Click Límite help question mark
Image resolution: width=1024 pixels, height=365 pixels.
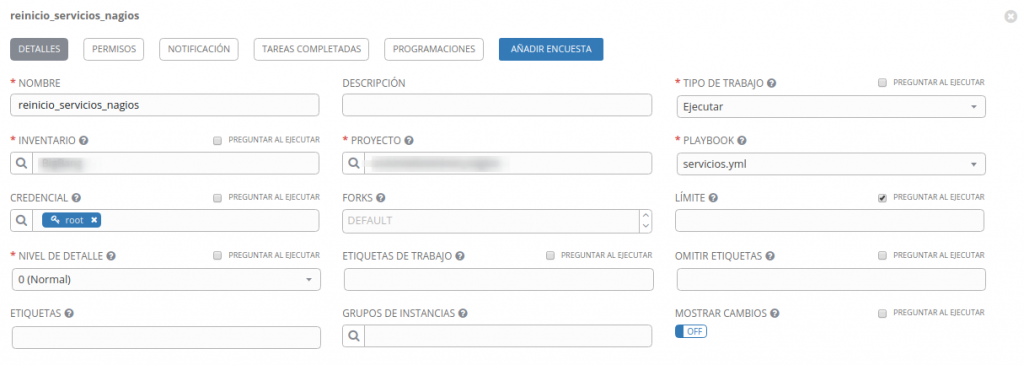[x=713, y=197]
